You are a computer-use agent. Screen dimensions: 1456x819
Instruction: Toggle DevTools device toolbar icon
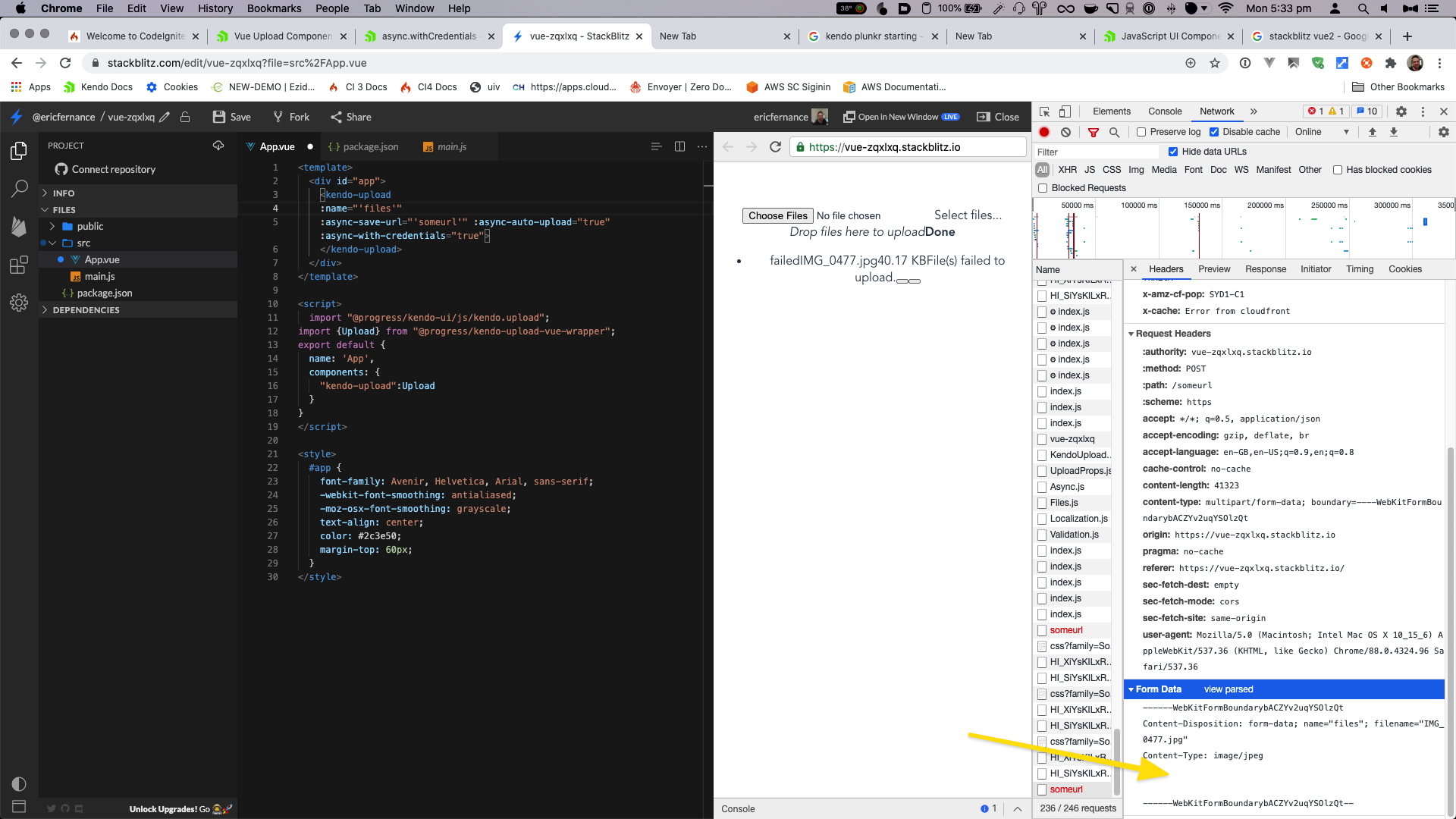click(x=1065, y=111)
